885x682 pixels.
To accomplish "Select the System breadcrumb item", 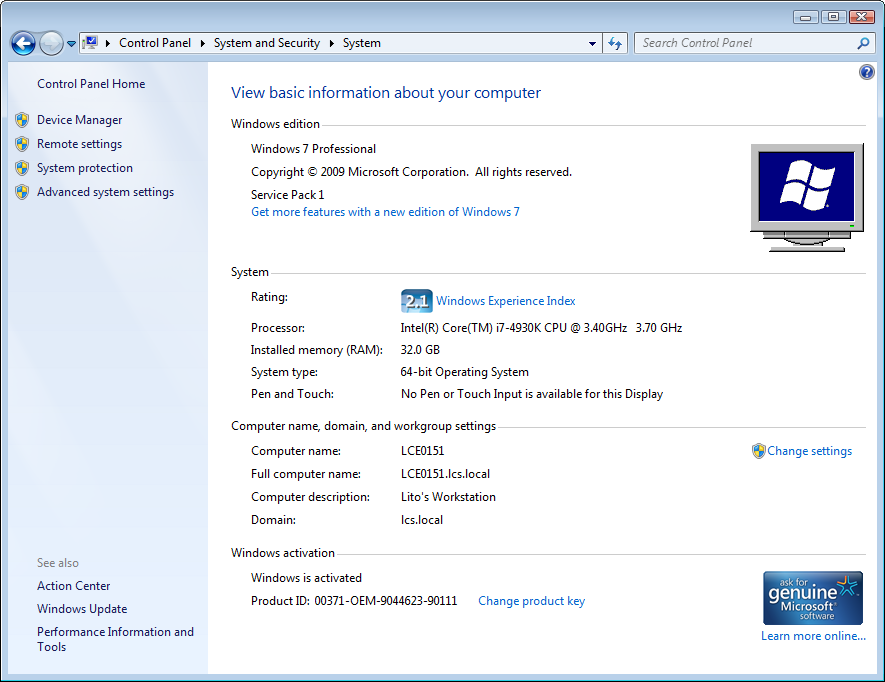I will pyautogui.click(x=362, y=43).
